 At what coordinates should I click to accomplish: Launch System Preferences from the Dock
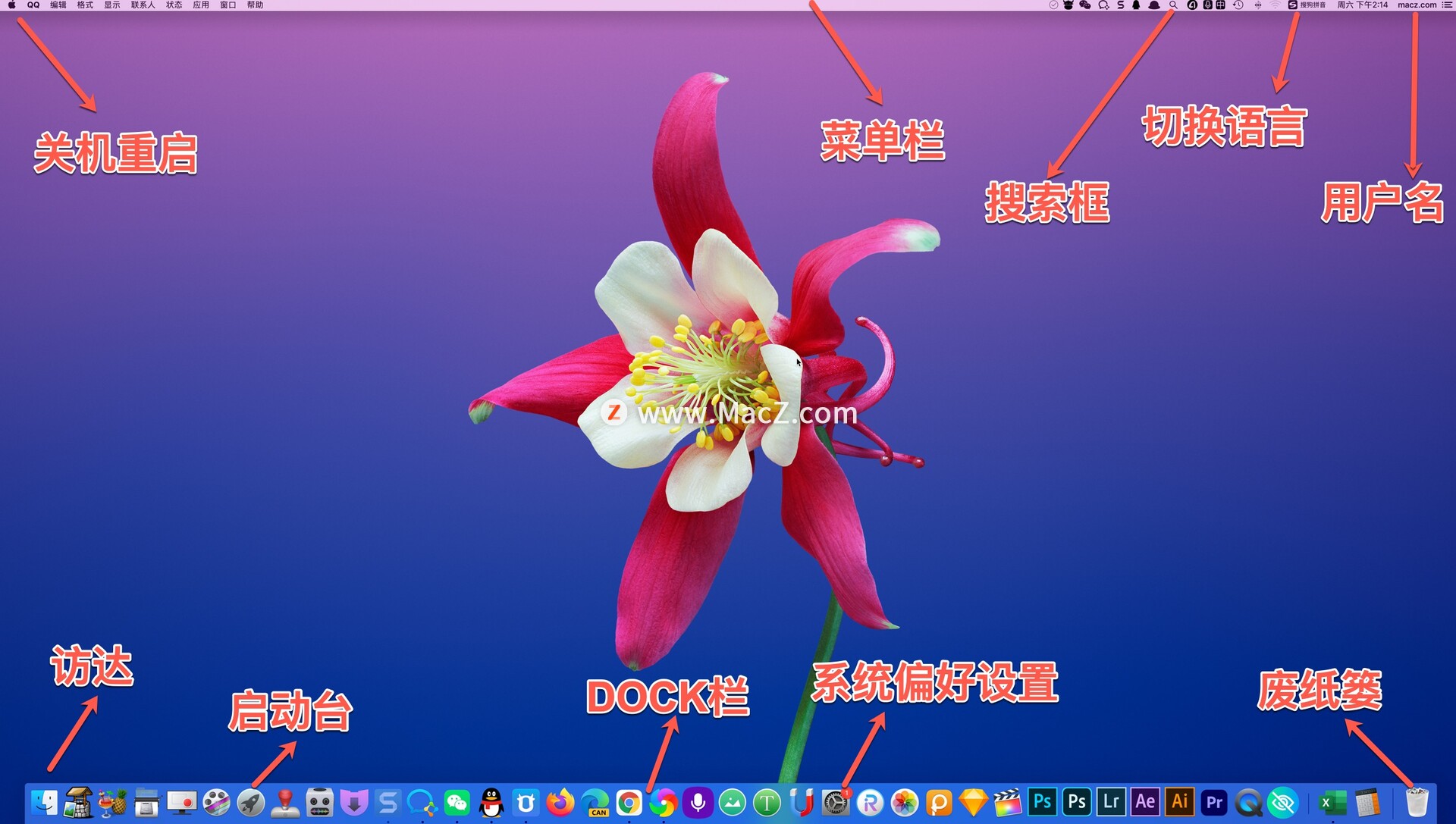pyautogui.click(x=836, y=804)
